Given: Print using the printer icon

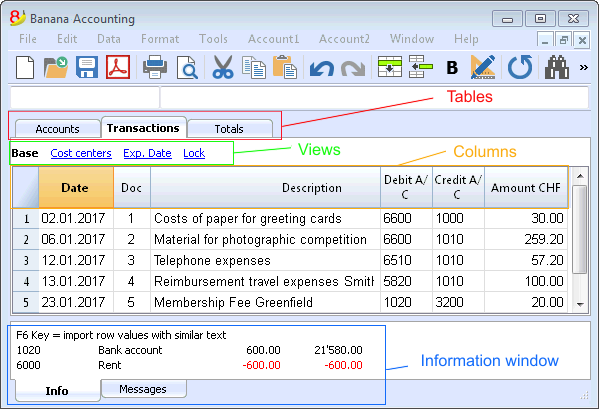Looking at the screenshot, I should click(155, 68).
